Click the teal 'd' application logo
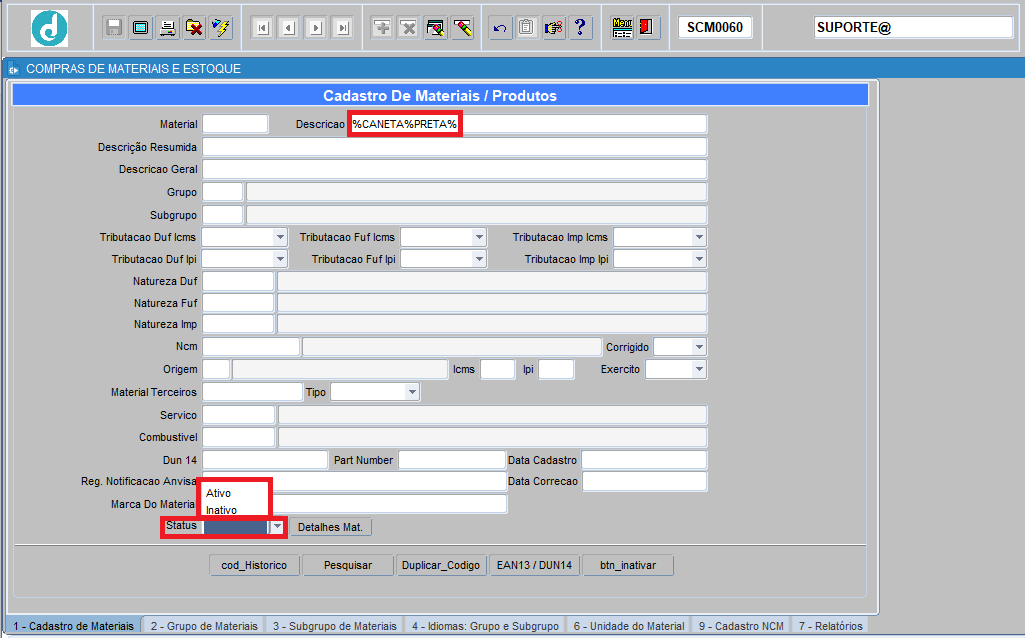The image size is (1025, 639). [x=50, y=28]
